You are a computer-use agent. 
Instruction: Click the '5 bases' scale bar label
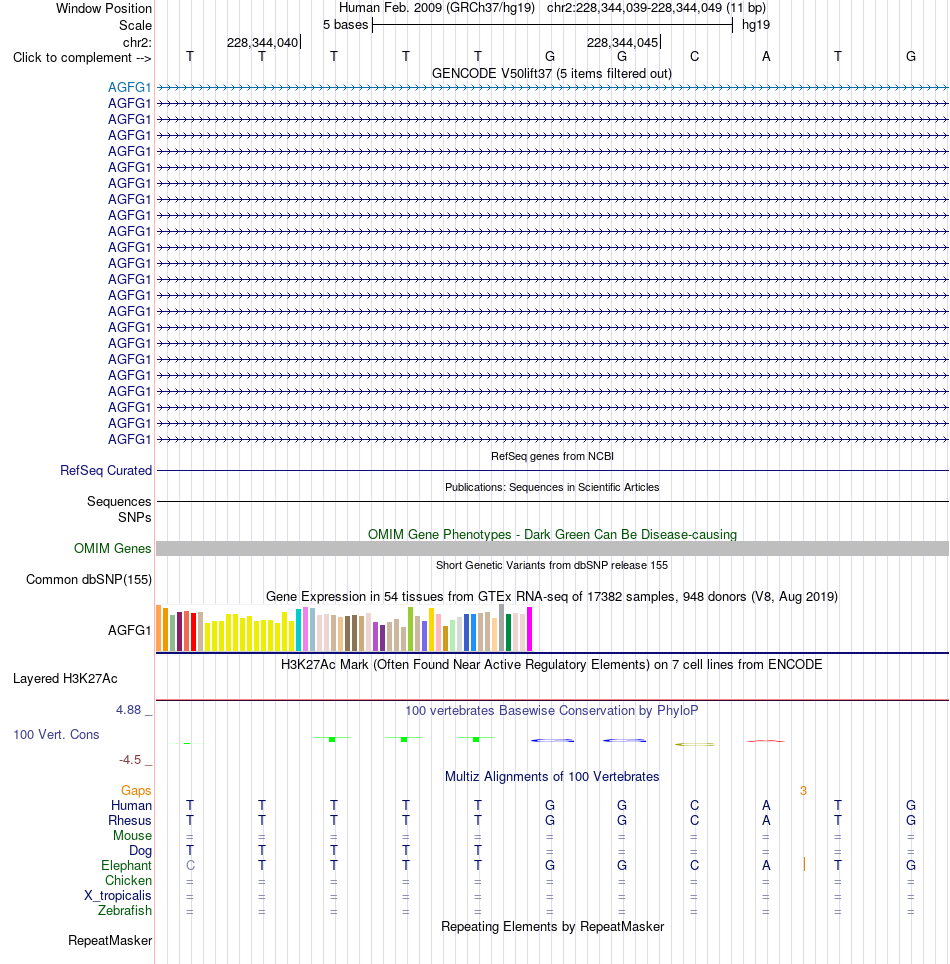(x=346, y=25)
